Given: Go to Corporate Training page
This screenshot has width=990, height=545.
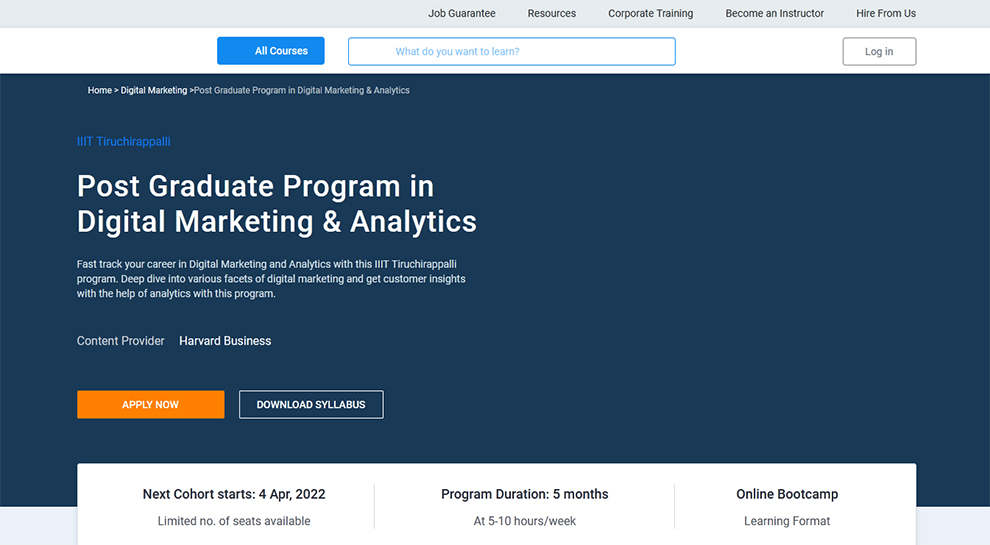Looking at the screenshot, I should [x=650, y=13].
